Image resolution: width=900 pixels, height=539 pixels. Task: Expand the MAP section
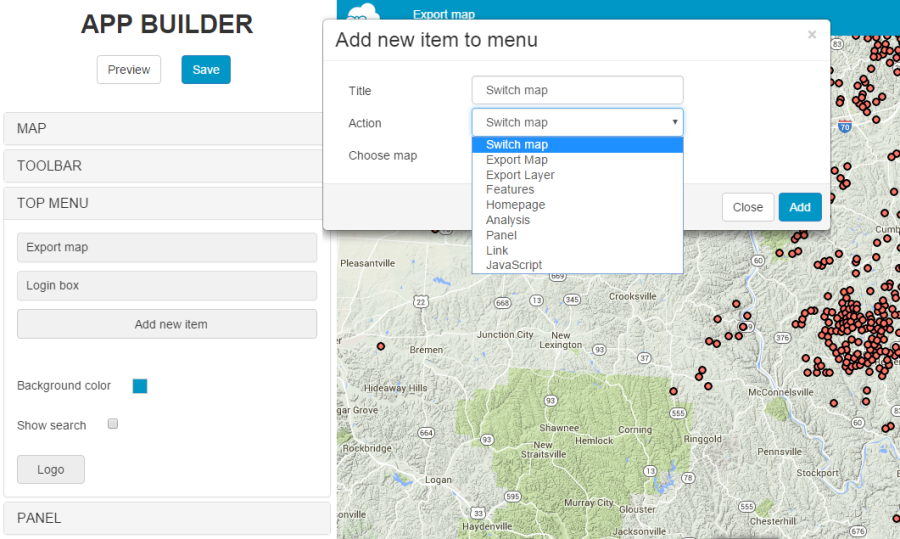coord(166,129)
